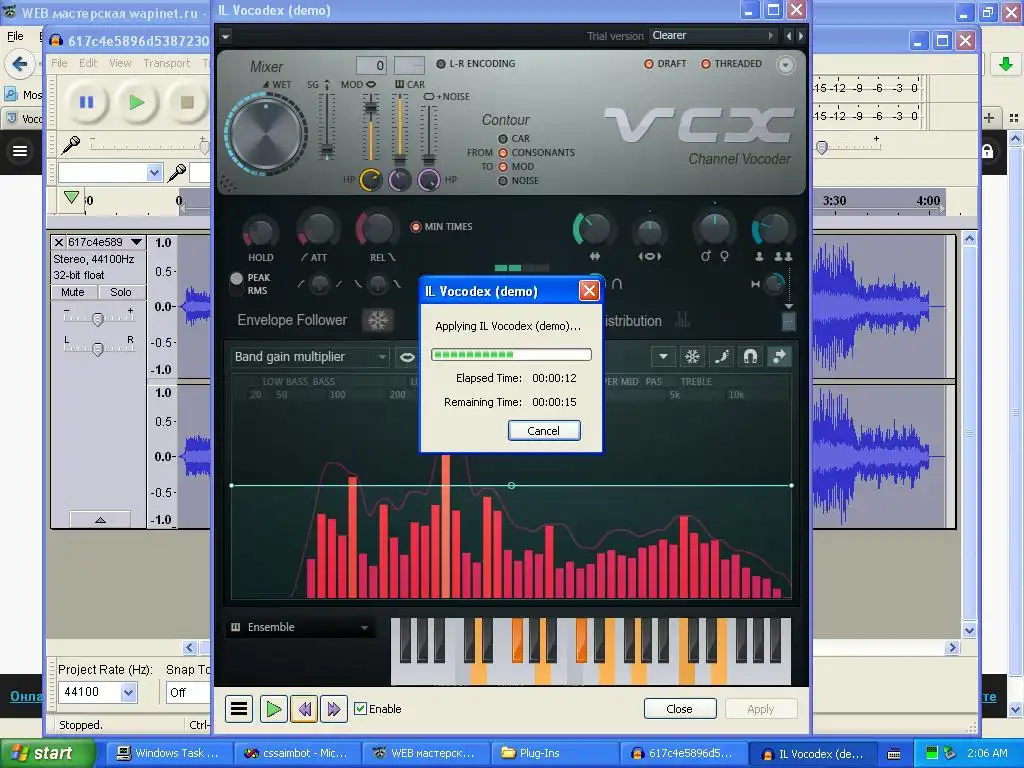This screenshot has width=1024, height=768.
Task: Click the WET mixer knob
Action: coord(266,134)
